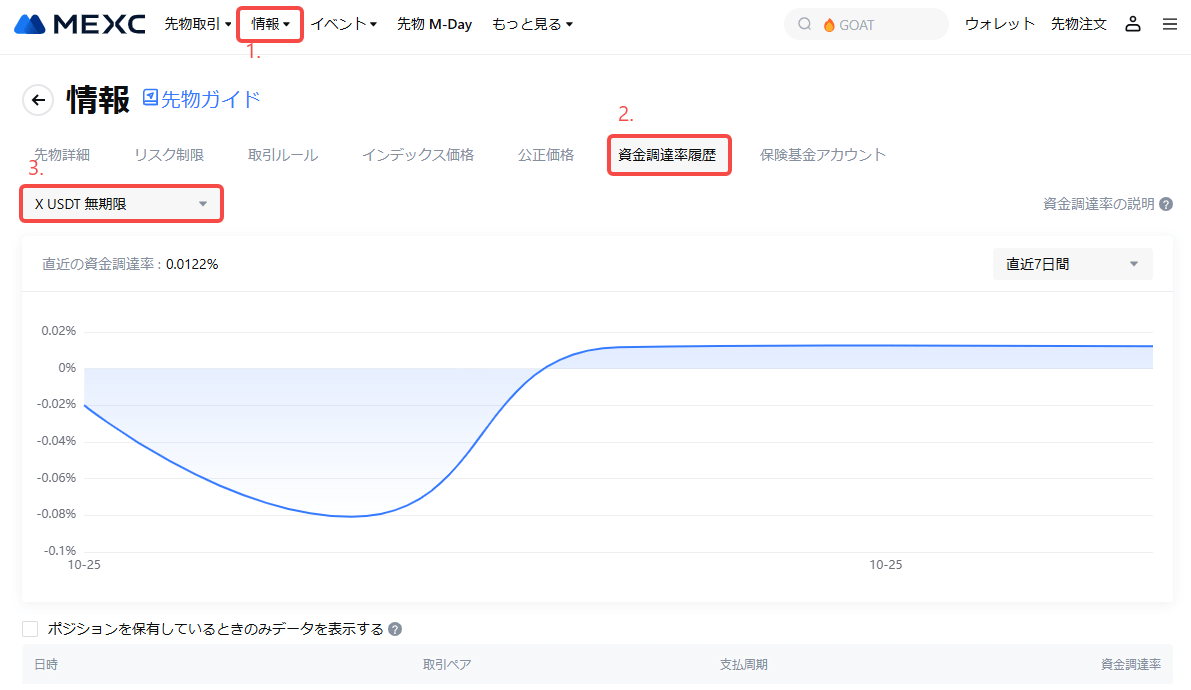
Task: Click the MEXC logo
Action: click(80, 24)
